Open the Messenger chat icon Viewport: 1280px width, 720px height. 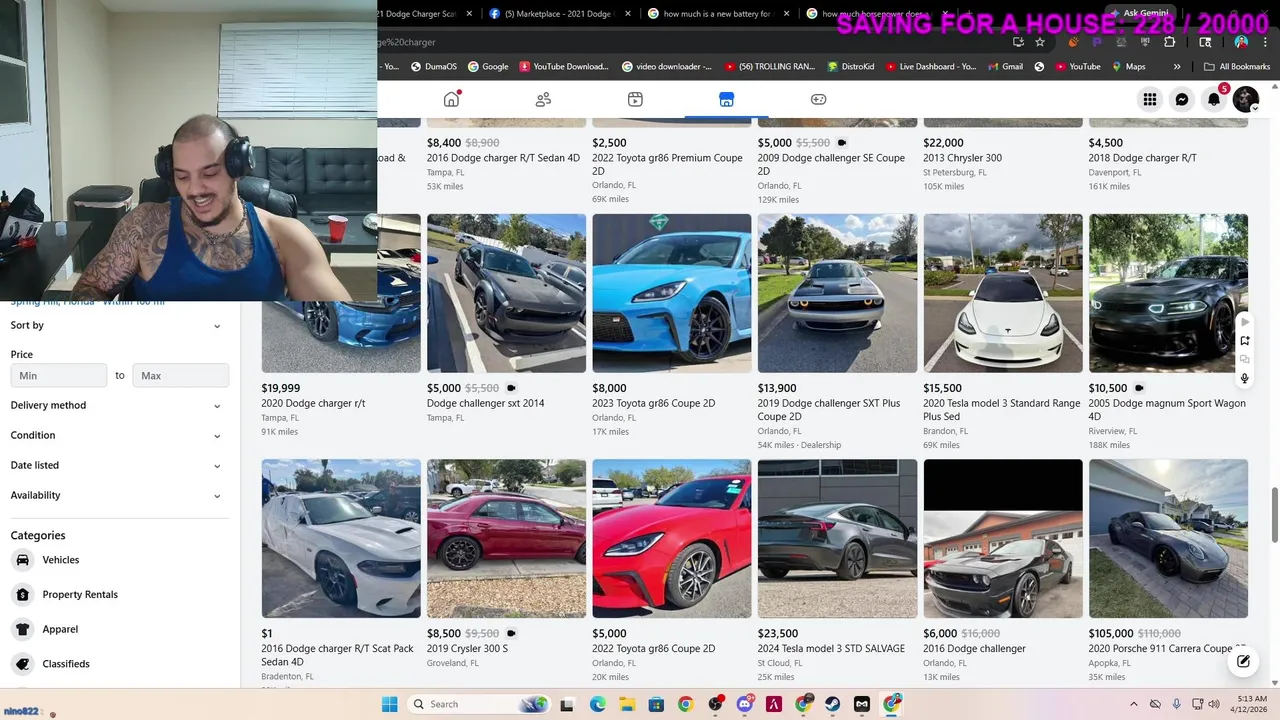1182,99
